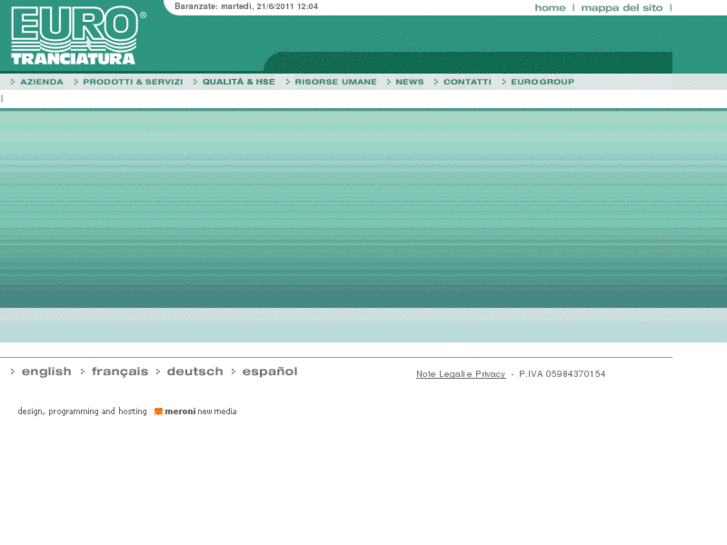This screenshot has width=727, height=545.
Task: Click the arrow icon before français
Action: [x=82, y=372]
